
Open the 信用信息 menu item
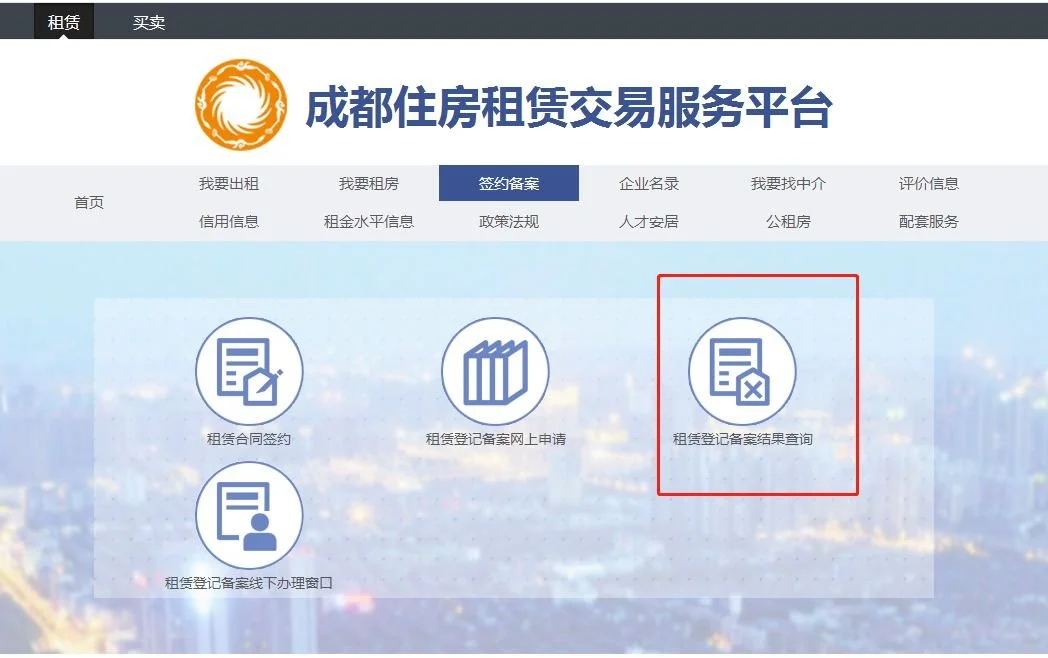pyautogui.click(x=229, y=221)
